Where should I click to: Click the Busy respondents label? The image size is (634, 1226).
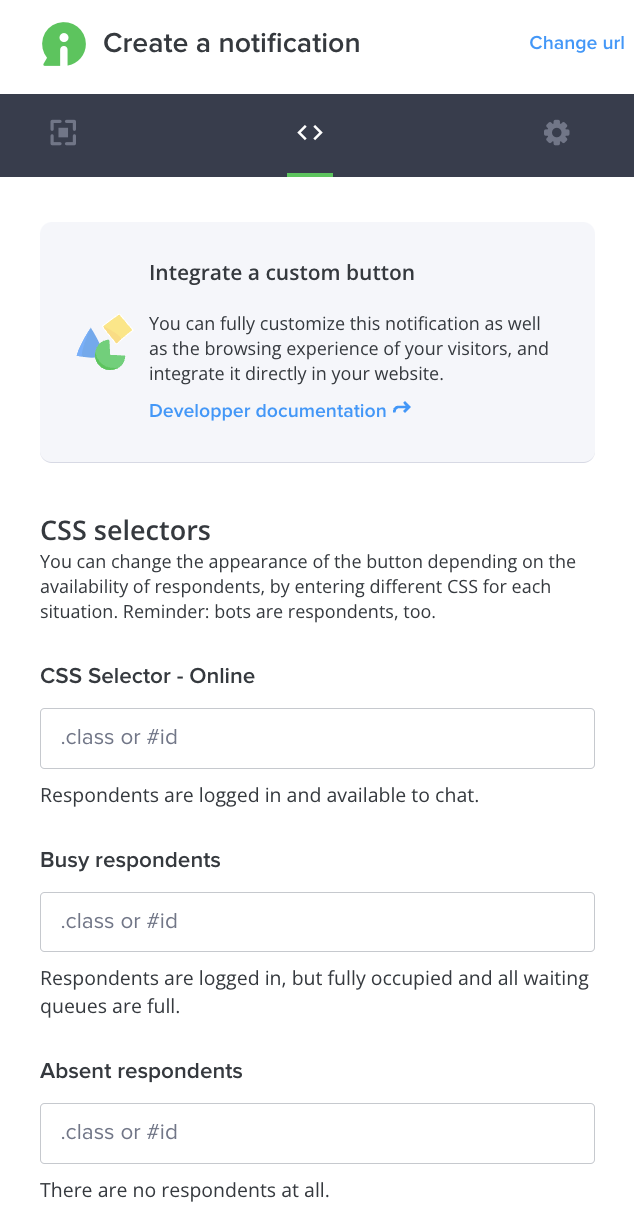[x=130, y=860]
